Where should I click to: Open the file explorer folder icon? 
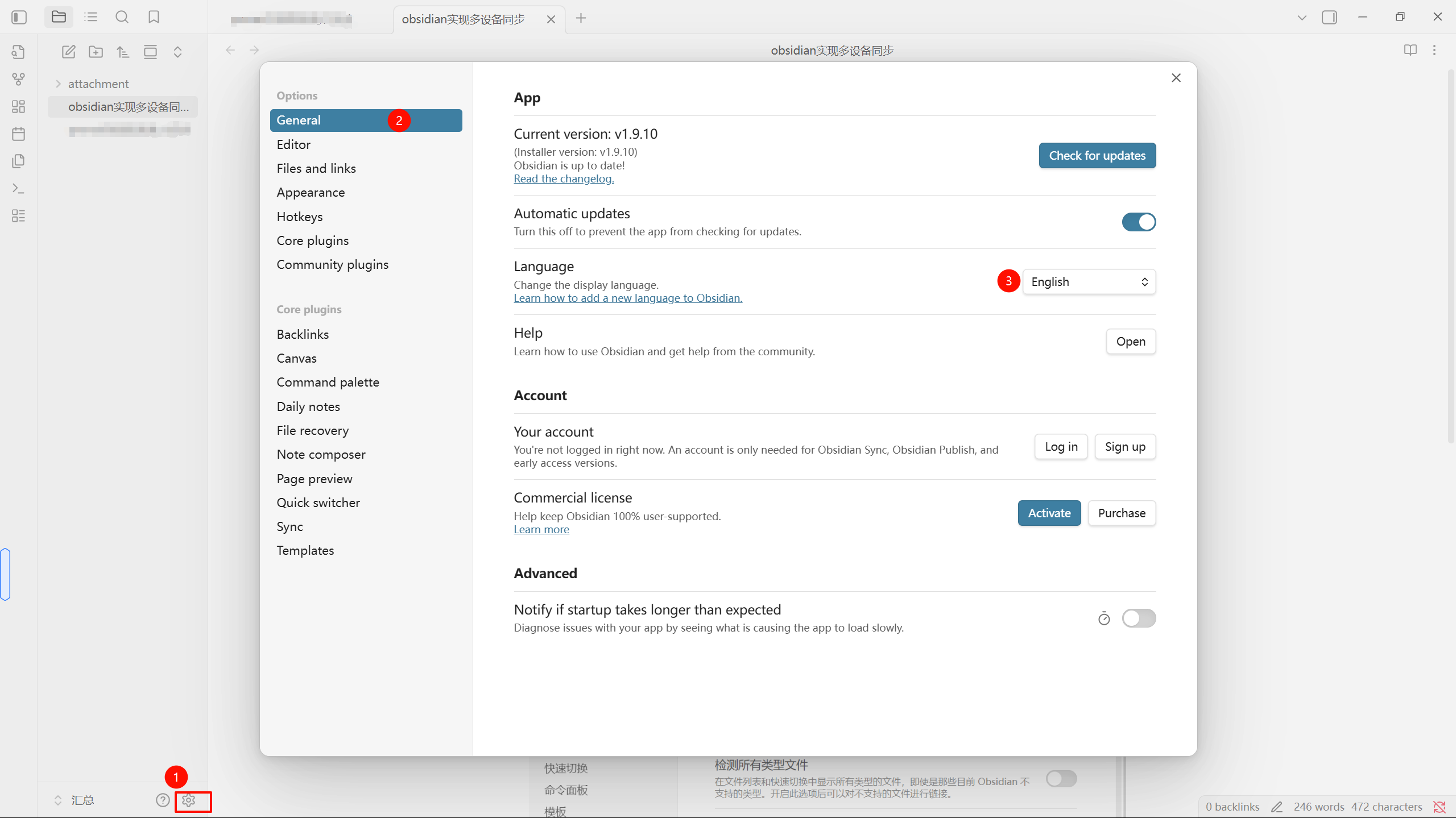point(59,17)
